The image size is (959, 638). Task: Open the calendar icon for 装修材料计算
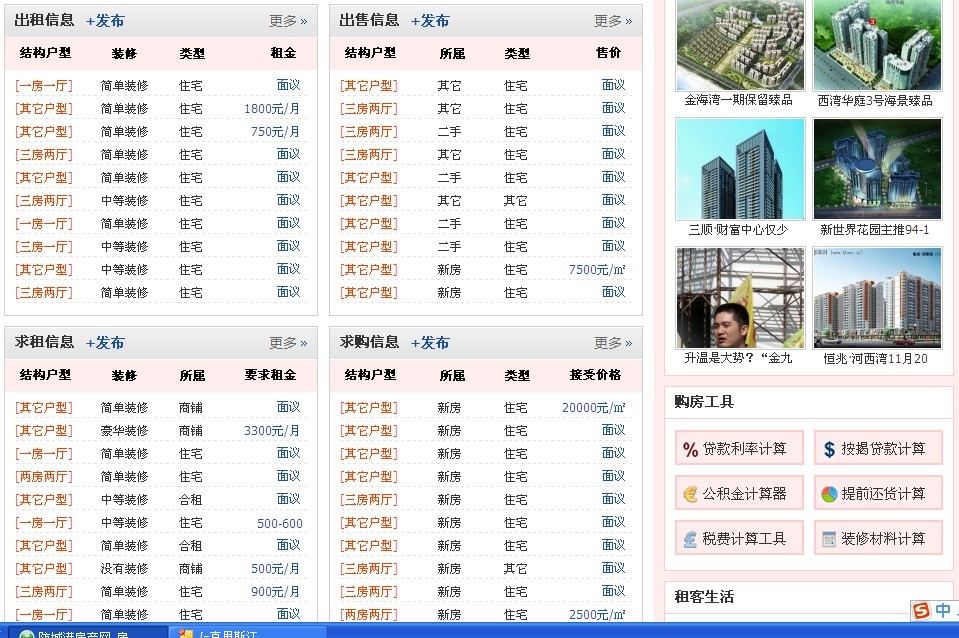pos(829,539)
